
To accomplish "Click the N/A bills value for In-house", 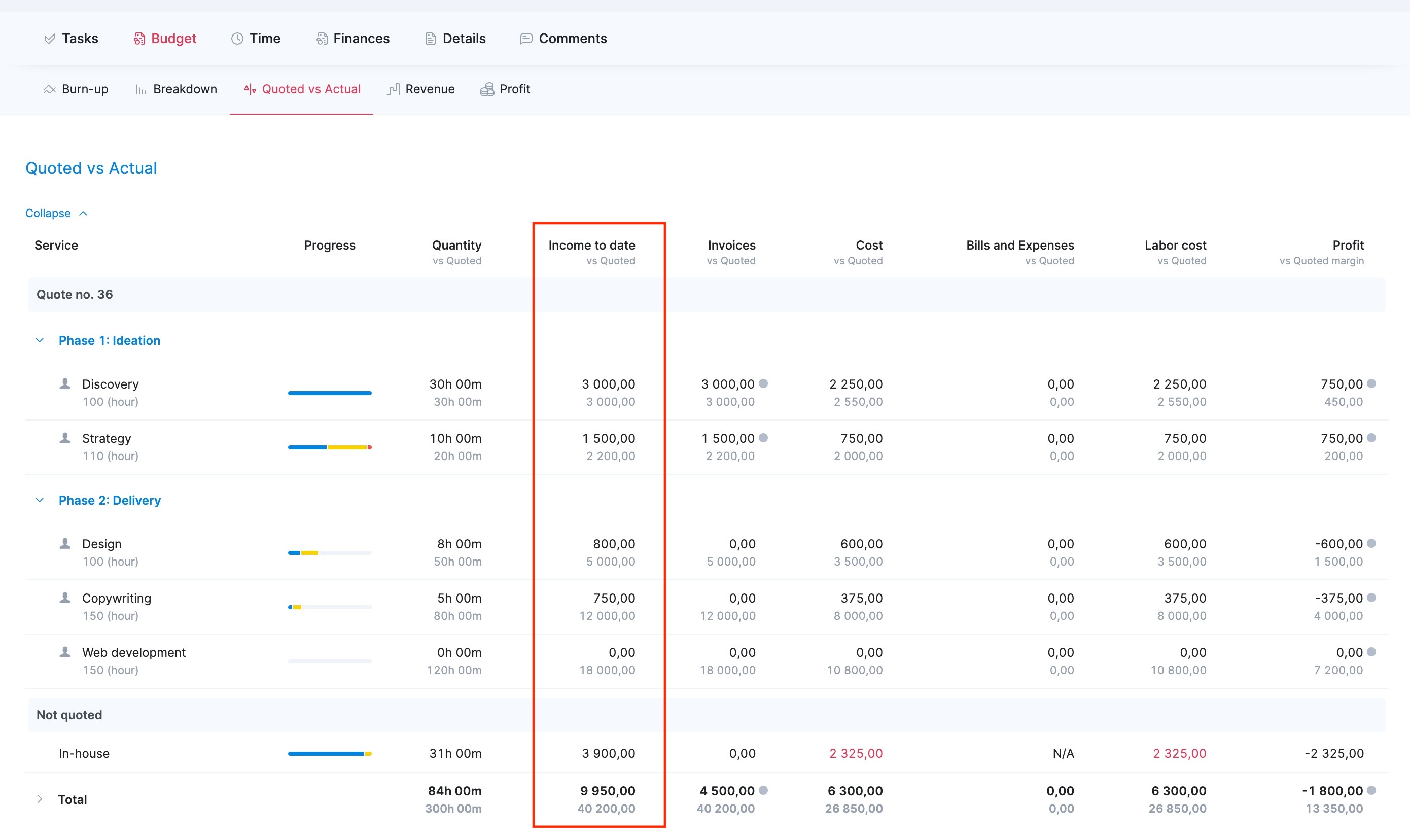I will click(x=1064, y=753).
